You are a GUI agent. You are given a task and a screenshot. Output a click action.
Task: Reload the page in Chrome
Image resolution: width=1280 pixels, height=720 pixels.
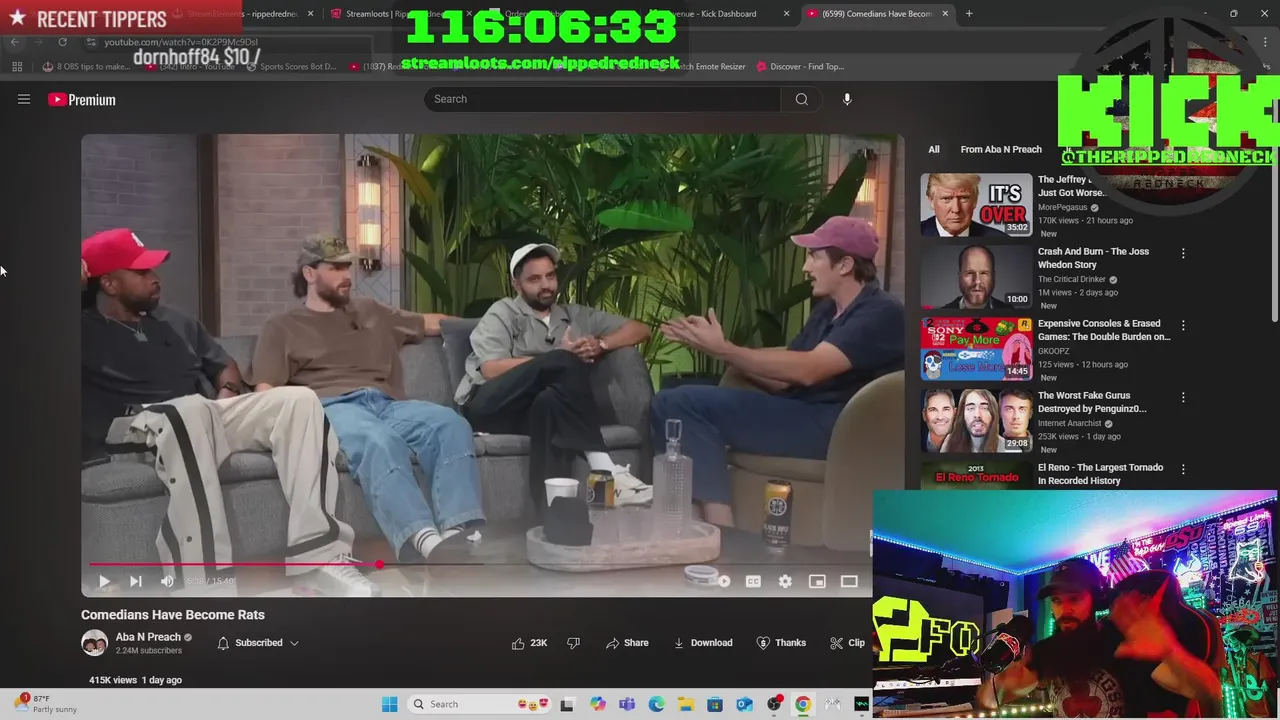62,42
